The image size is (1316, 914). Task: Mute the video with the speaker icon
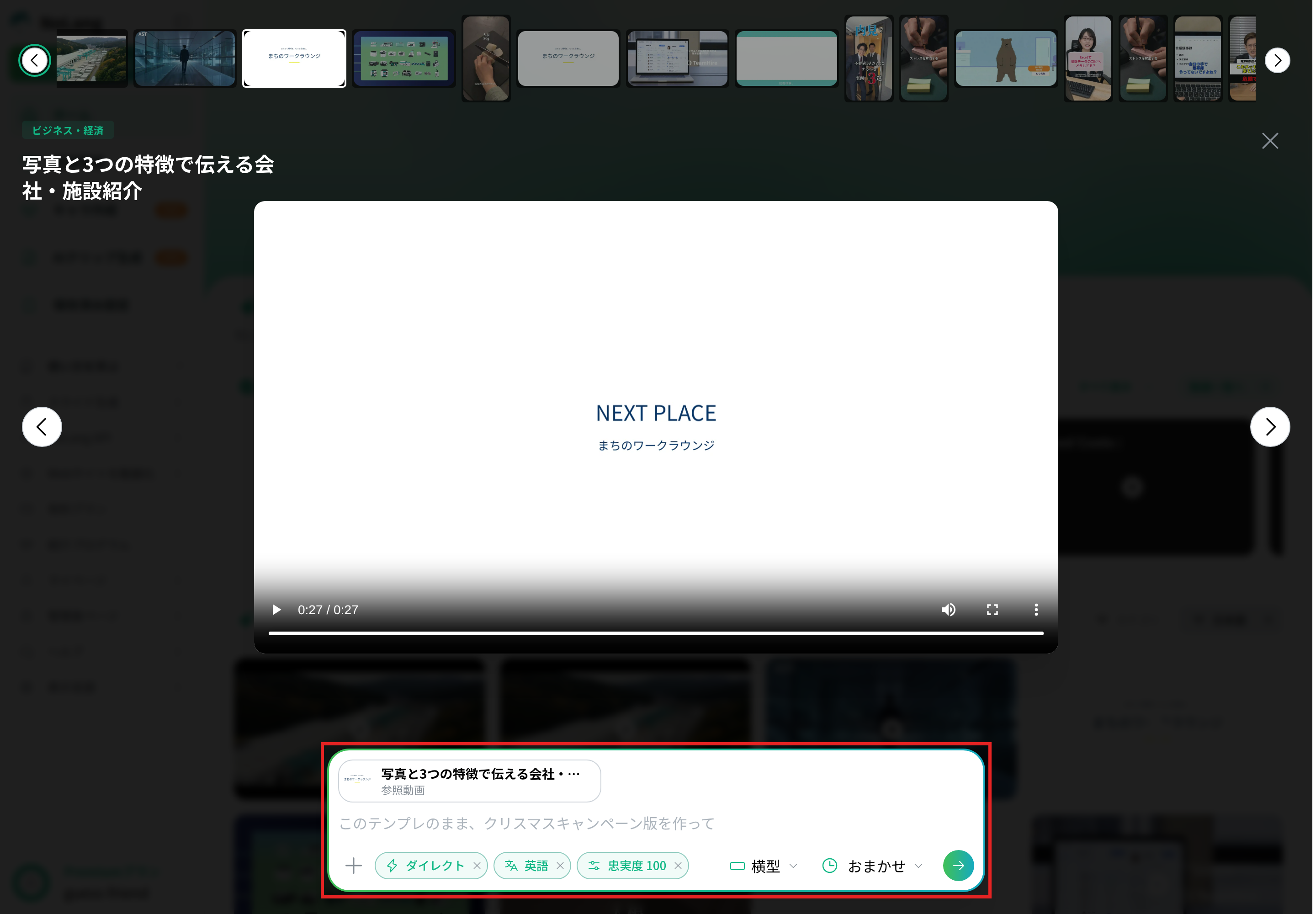click(948, 610)
